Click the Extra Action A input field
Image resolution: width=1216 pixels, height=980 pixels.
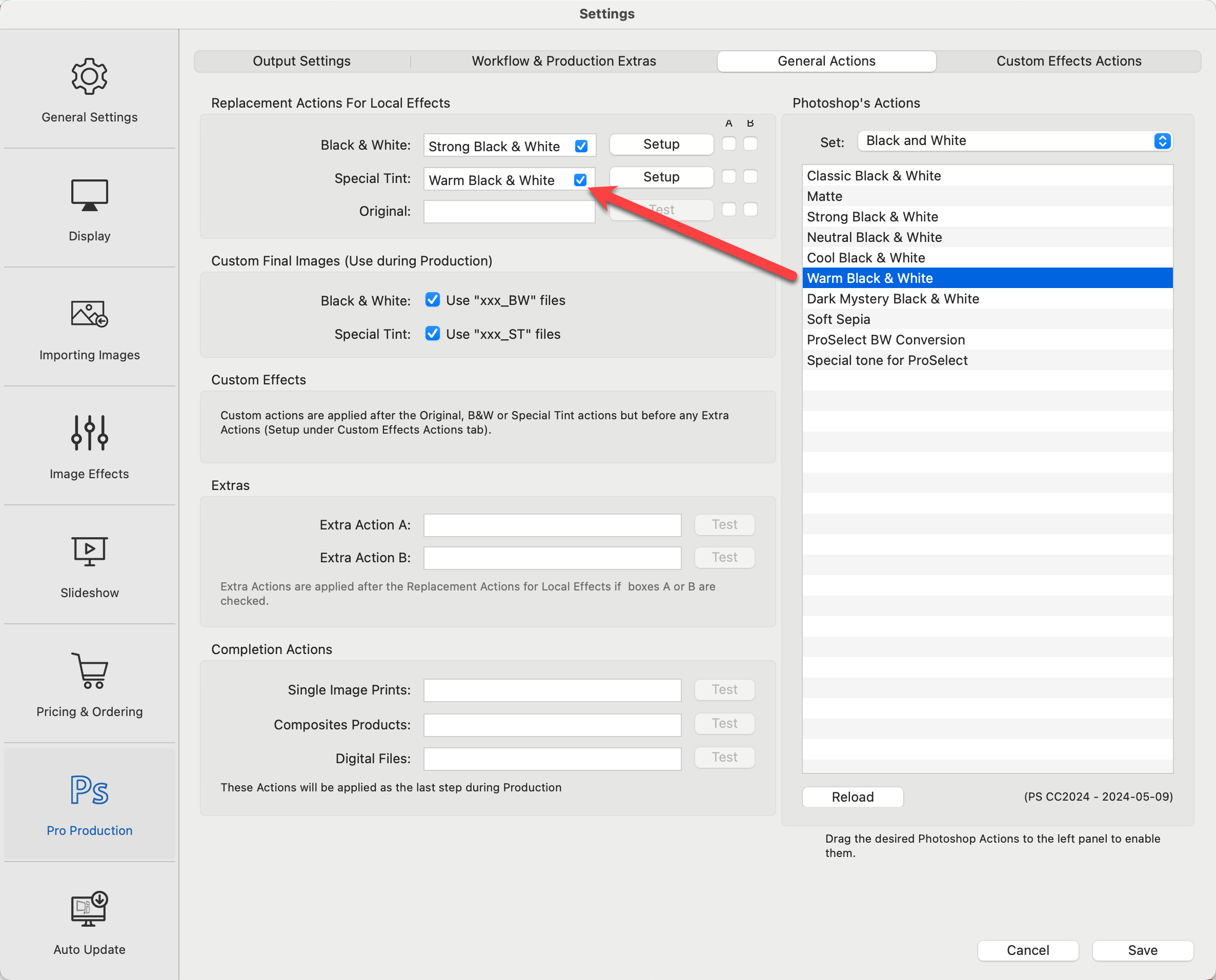coord(552,525)
